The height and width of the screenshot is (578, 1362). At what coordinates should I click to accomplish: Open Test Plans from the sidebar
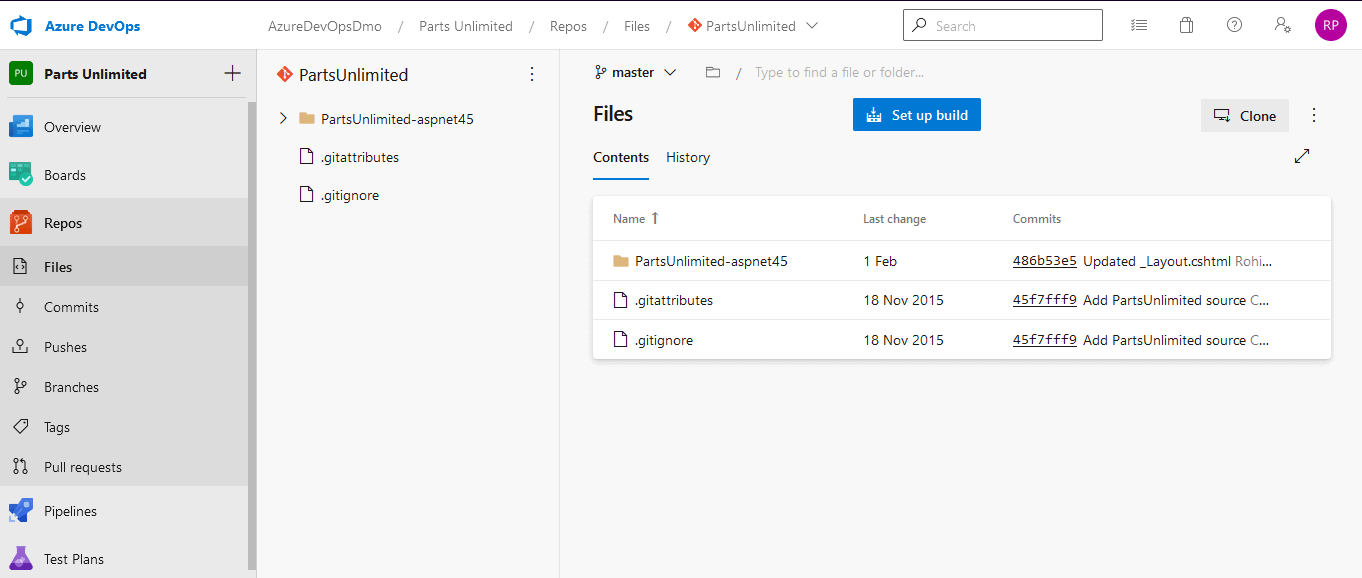pos(75,558)
